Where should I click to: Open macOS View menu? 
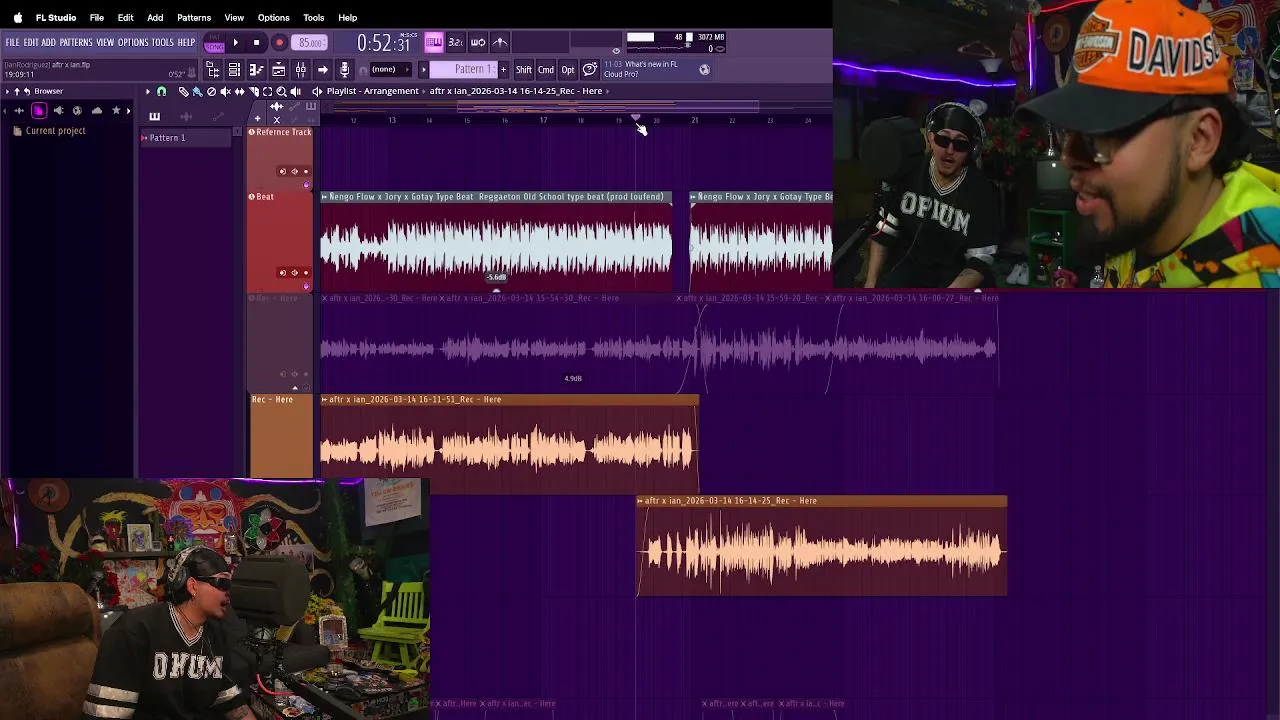[x=234, y=17]
